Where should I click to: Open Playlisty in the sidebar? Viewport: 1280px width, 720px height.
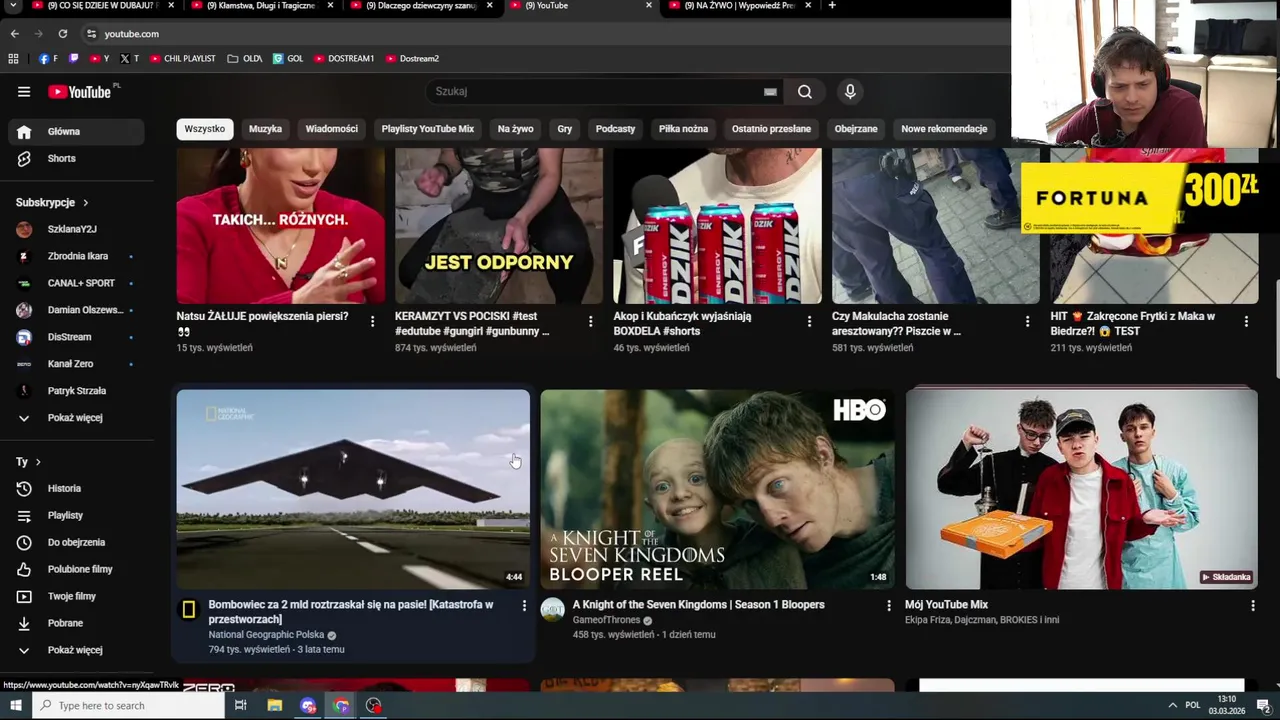pyautogui.click(x=76, y=516)
